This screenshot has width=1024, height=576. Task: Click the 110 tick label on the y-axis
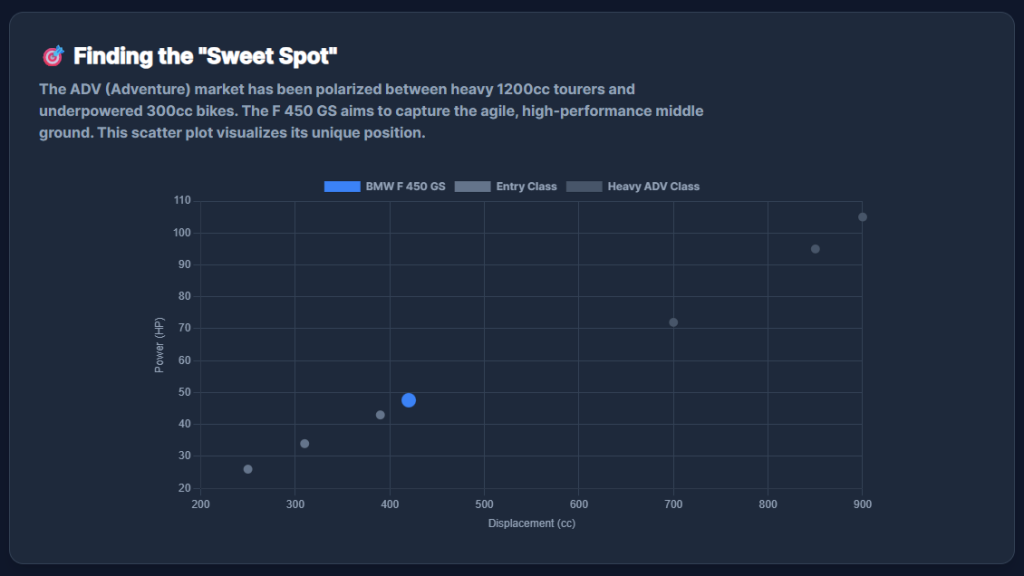pos(181,201)
